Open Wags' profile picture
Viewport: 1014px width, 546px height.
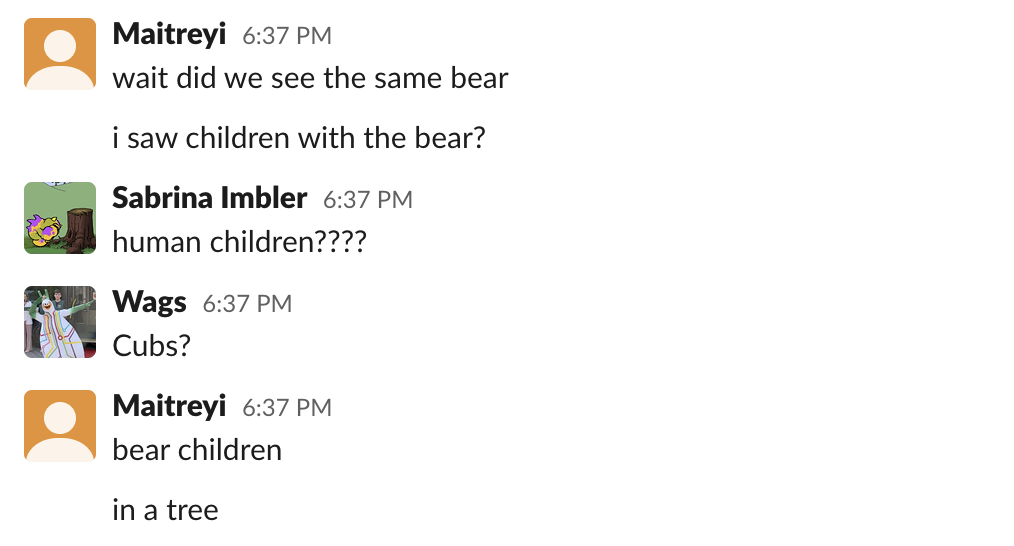tap(60, 322)
